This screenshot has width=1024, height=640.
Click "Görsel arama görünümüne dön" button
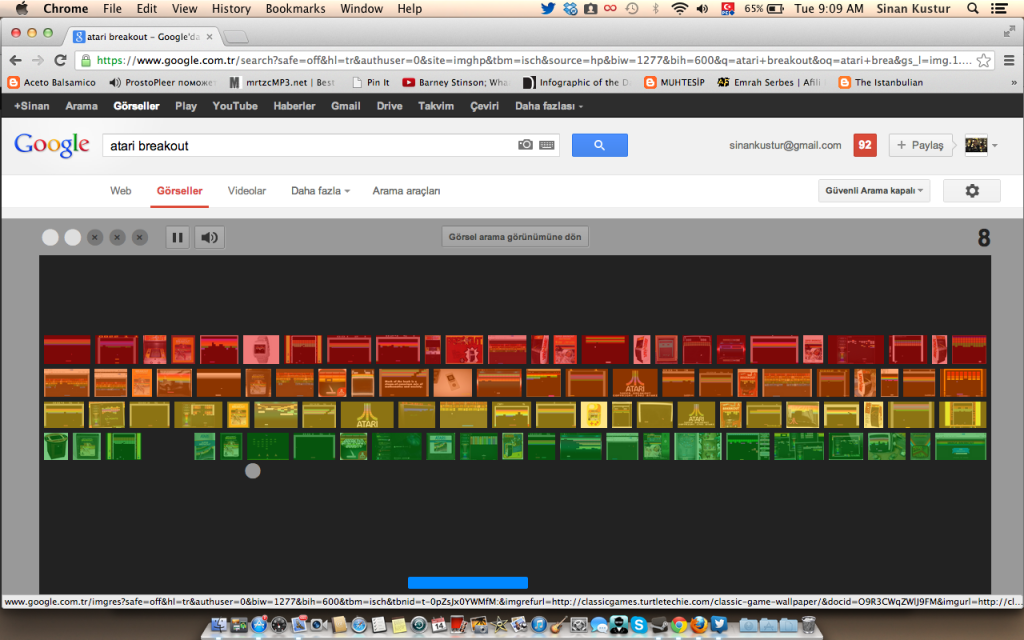click(x=514, y=236)
